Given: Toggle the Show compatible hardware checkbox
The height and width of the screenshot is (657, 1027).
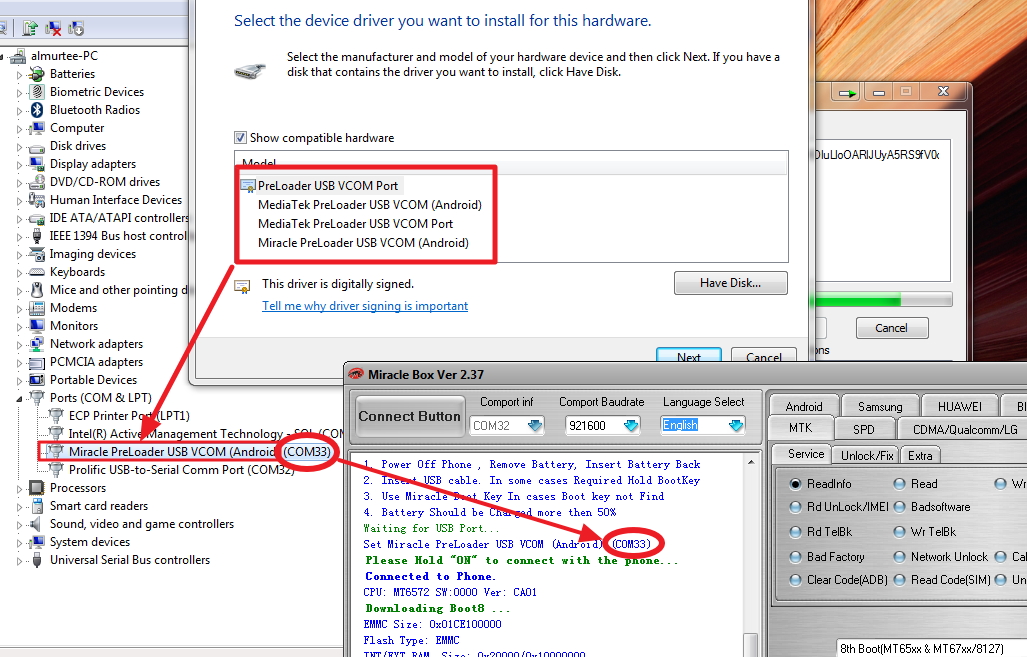Looking at the screenshot, I should [240, 138].
